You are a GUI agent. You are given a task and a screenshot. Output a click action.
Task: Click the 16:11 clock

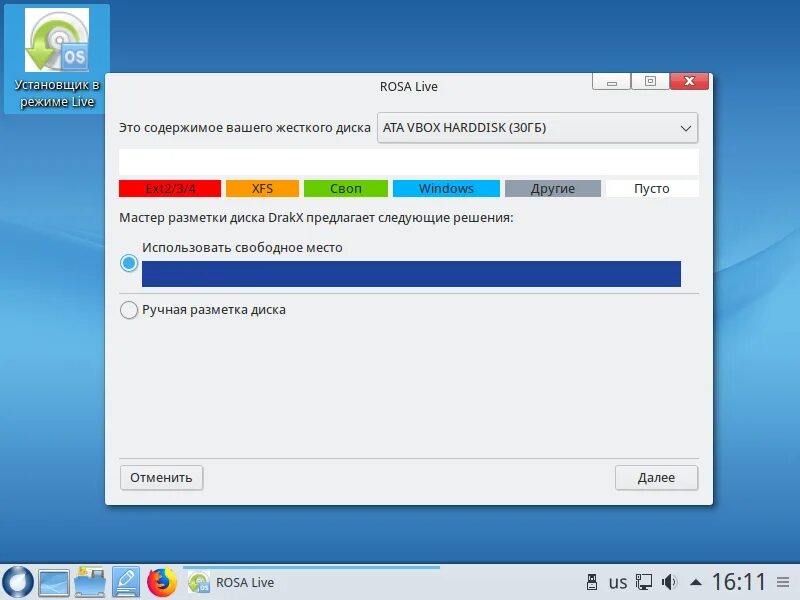coord(739,582)
